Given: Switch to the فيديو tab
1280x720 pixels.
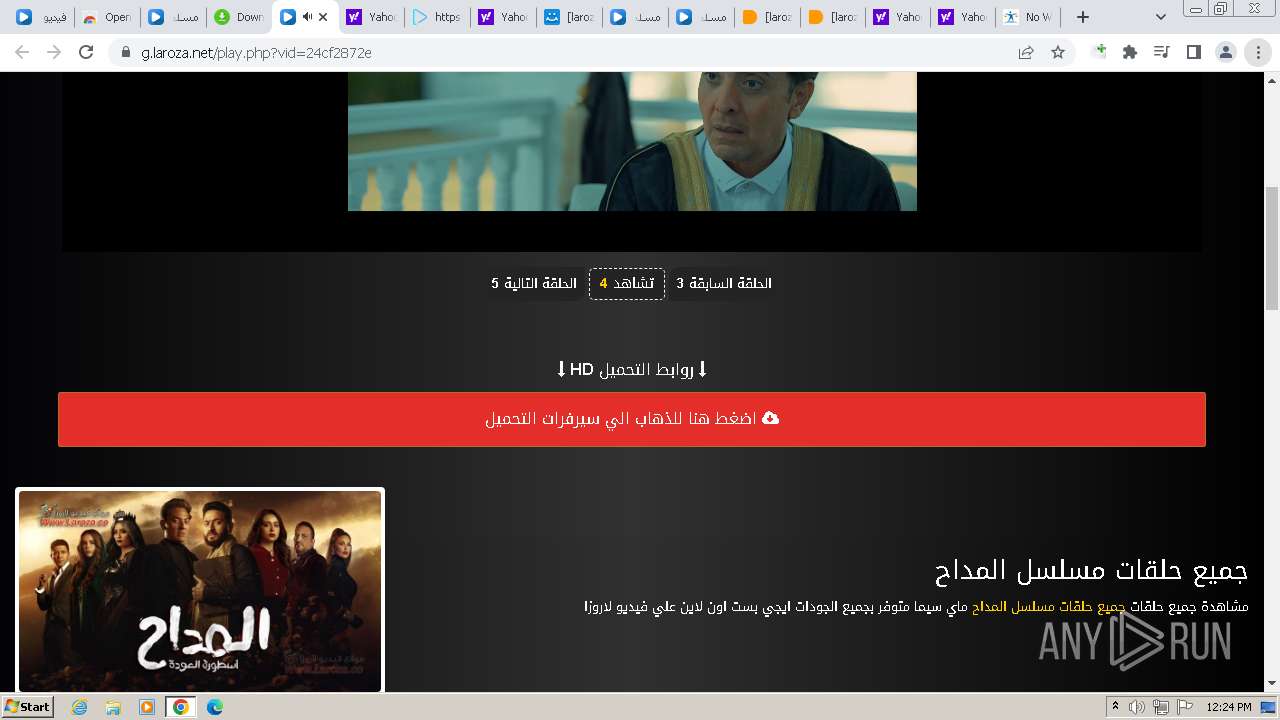Looking at the screenshot, I should point(40,17).
